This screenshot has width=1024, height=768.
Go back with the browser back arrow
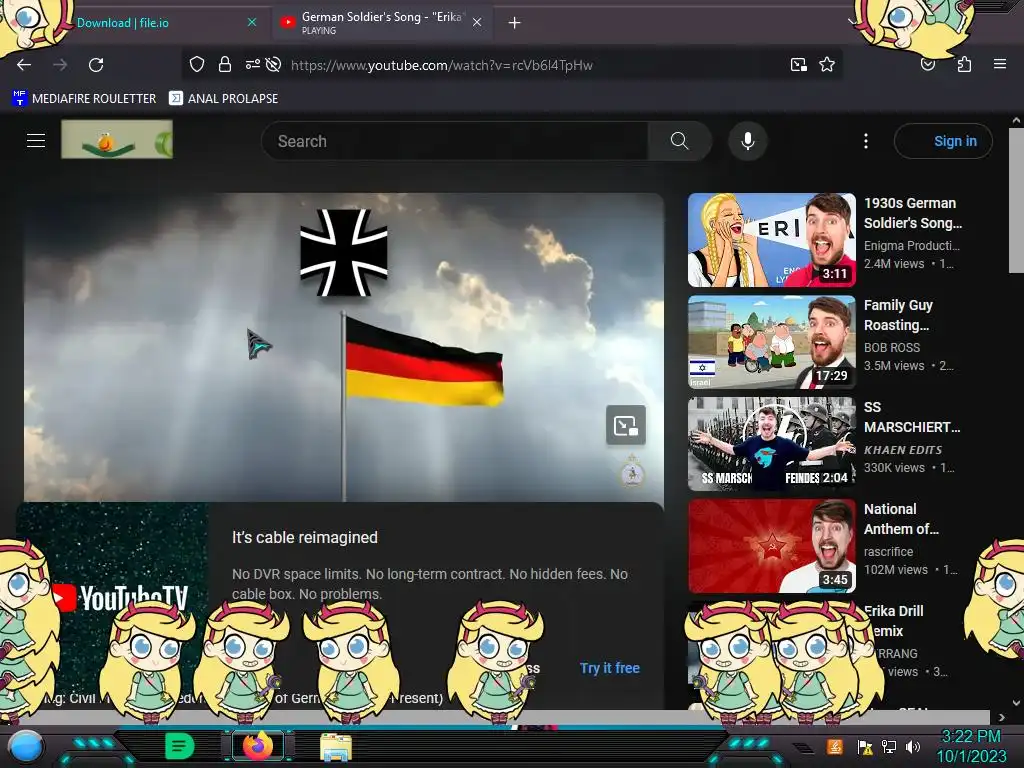[24, 65]
